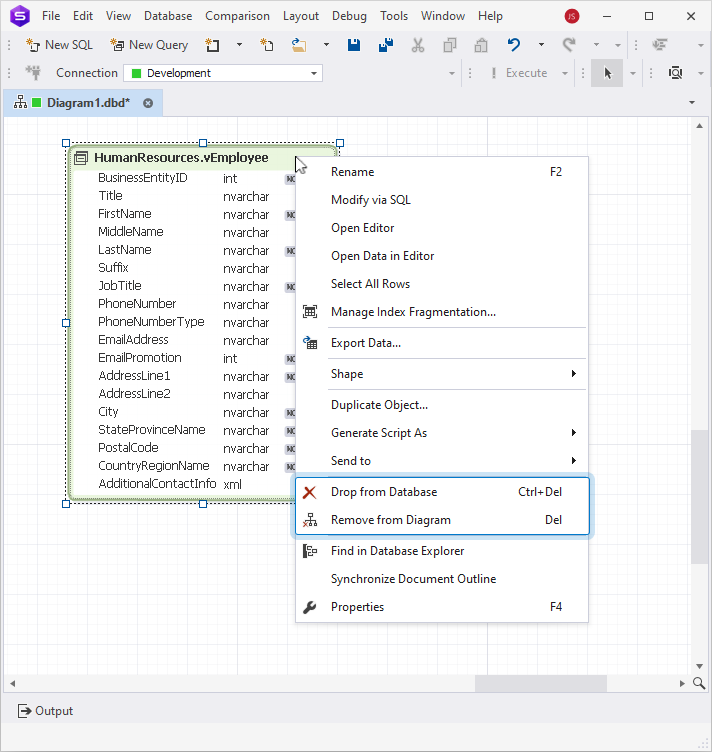Image resolution: width=712 pixels, height=752 pixels.
Task: Click the new file icon with star
Action: [x=267, y=45]
